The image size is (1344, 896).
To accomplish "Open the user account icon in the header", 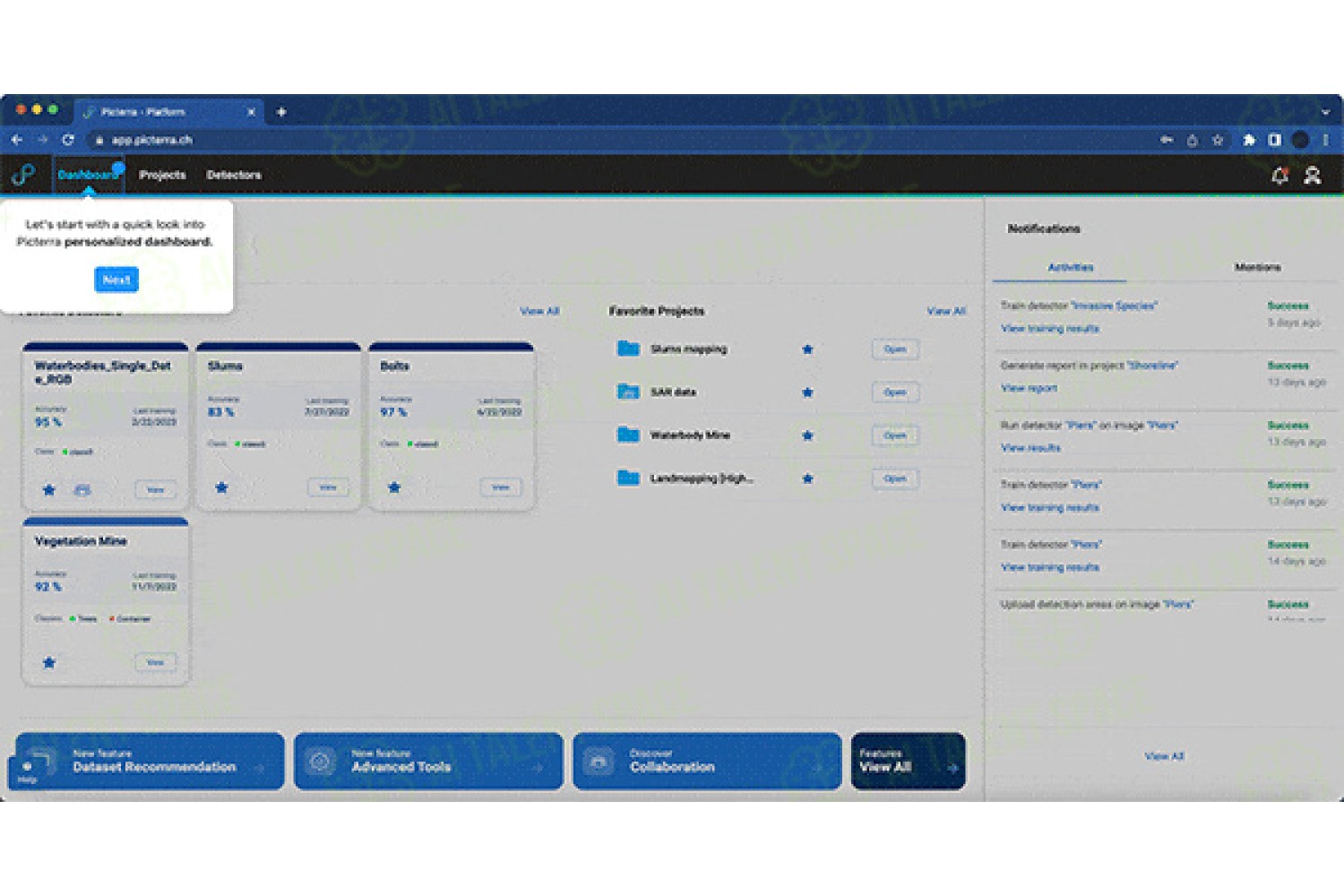I will click(x=1313, y=176).
